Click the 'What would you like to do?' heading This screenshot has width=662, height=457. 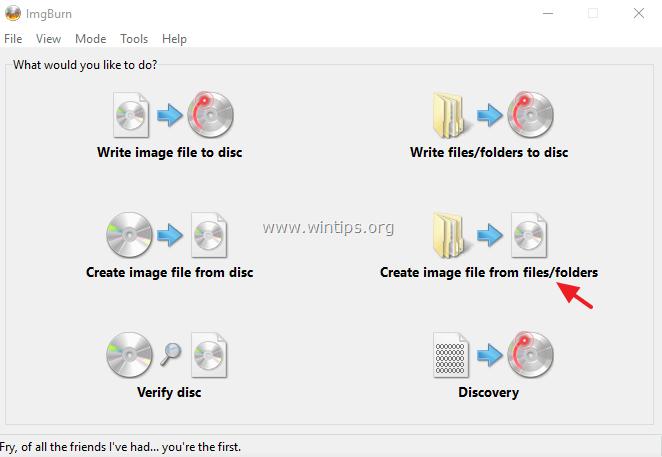85,65
